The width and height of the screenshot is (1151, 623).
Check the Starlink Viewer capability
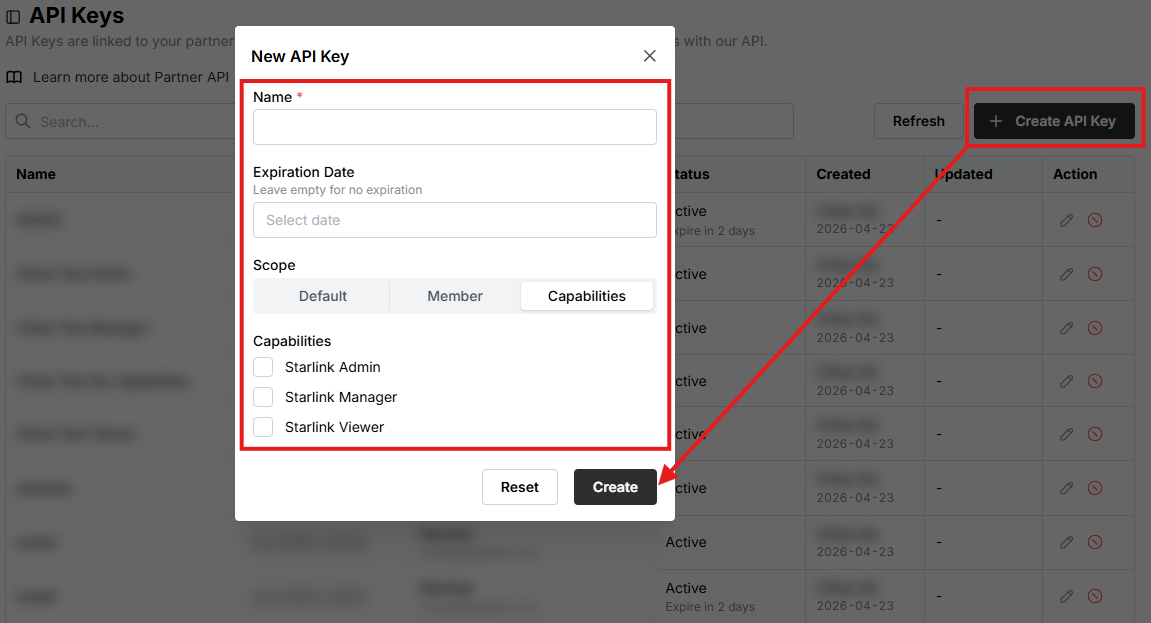[263, 427]
